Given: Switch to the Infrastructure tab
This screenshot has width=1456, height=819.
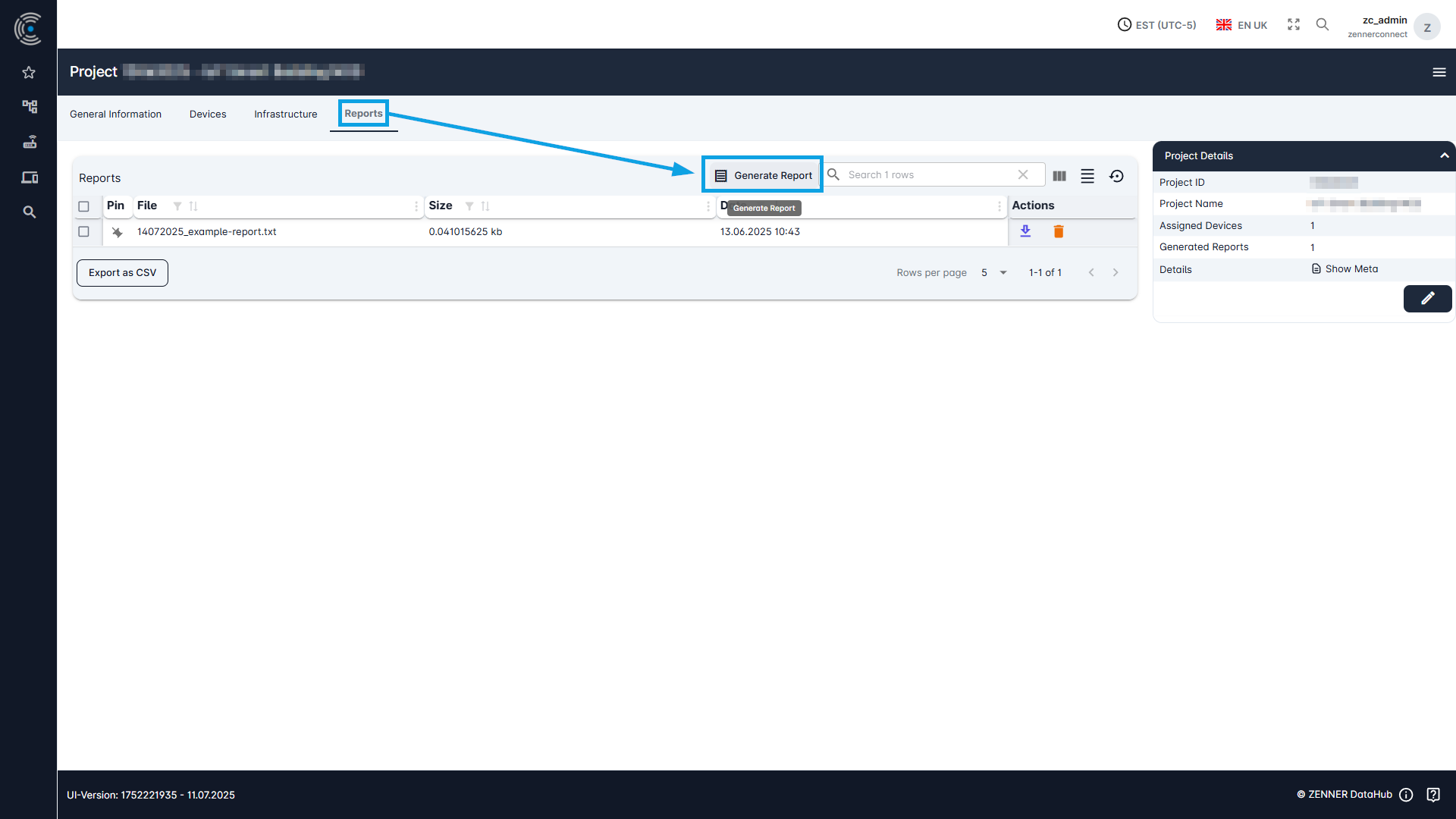Looking at the screenshot, I should 285,114.
